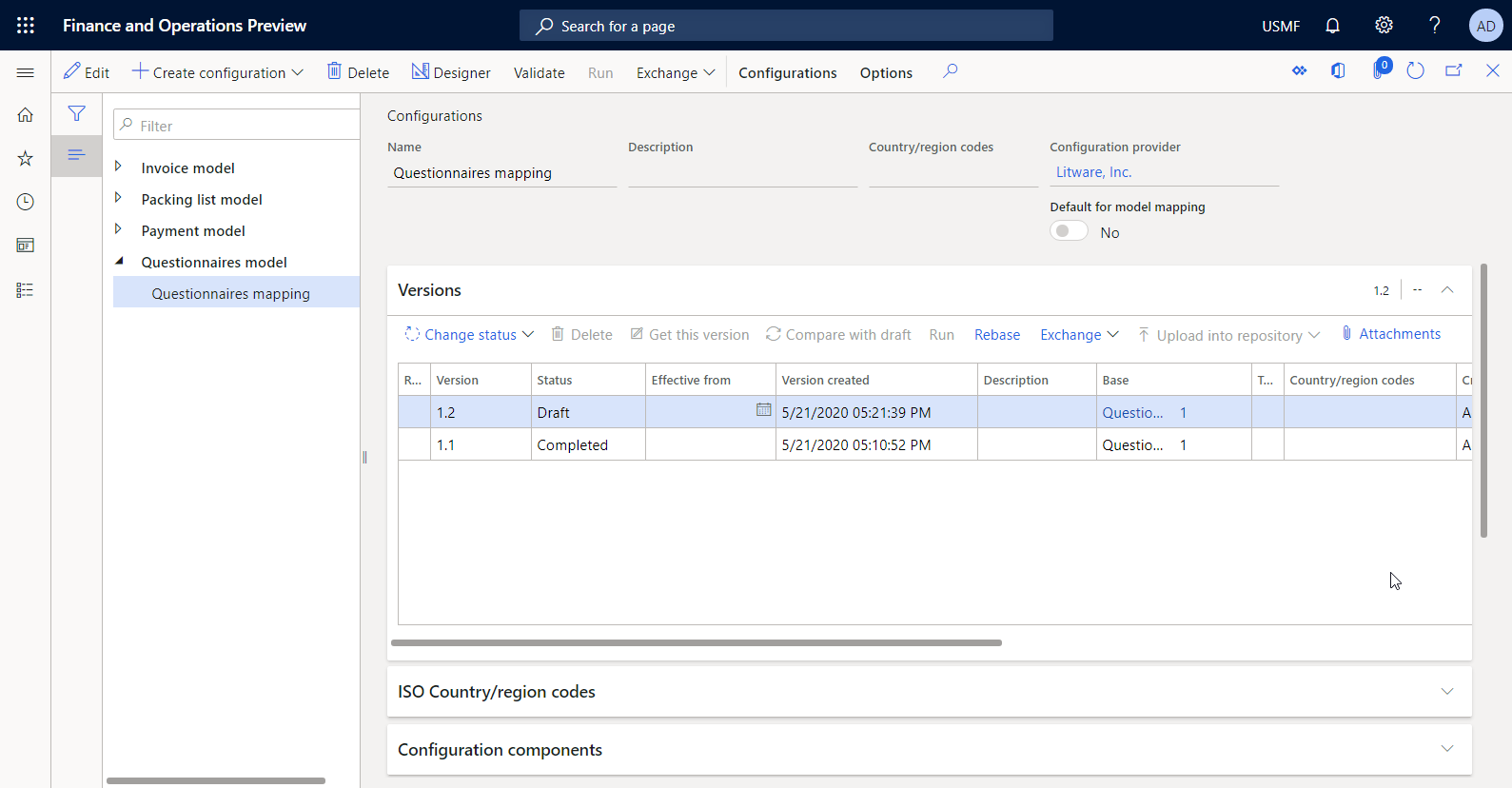This screenshot has height=788, width=1512.
Task: Select version 1.1 Completed row
Action: pyautogui.click(x=934, y=444)
